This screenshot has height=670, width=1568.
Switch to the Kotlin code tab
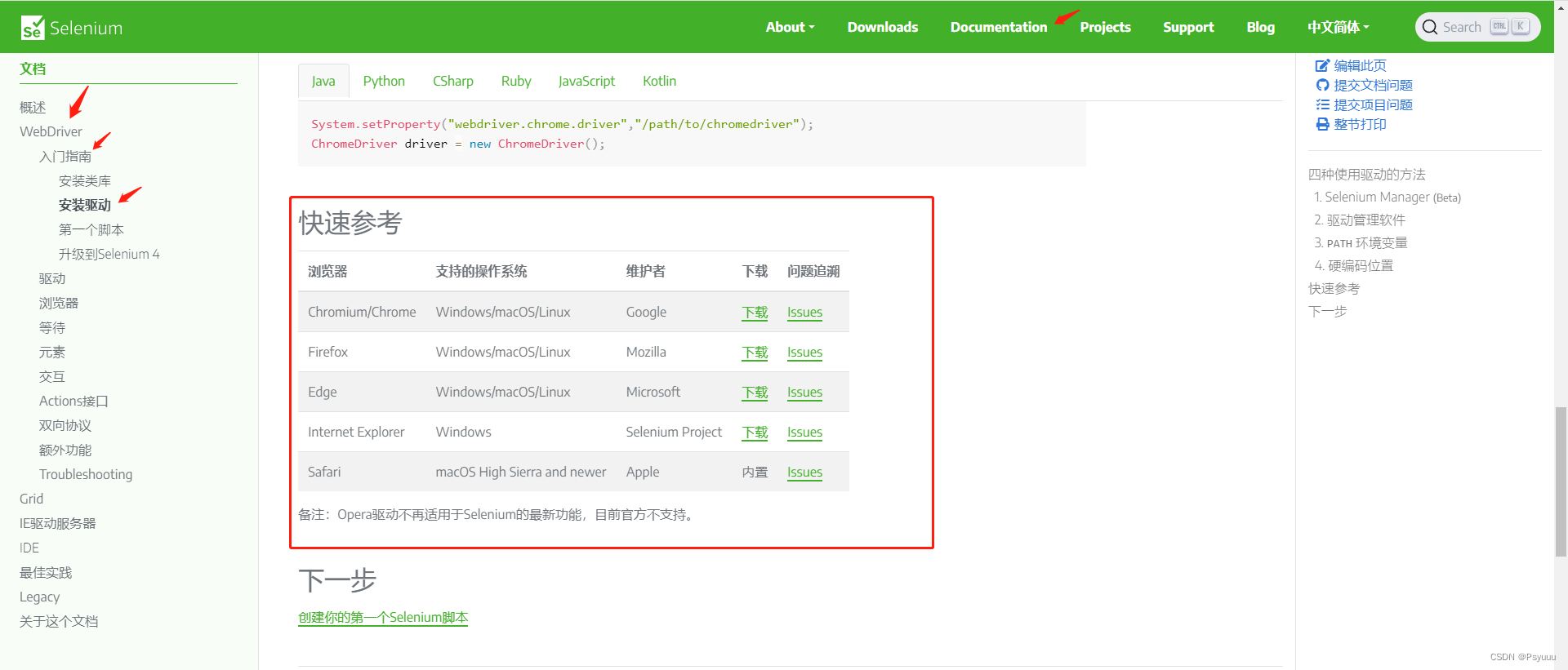(659, 81)
